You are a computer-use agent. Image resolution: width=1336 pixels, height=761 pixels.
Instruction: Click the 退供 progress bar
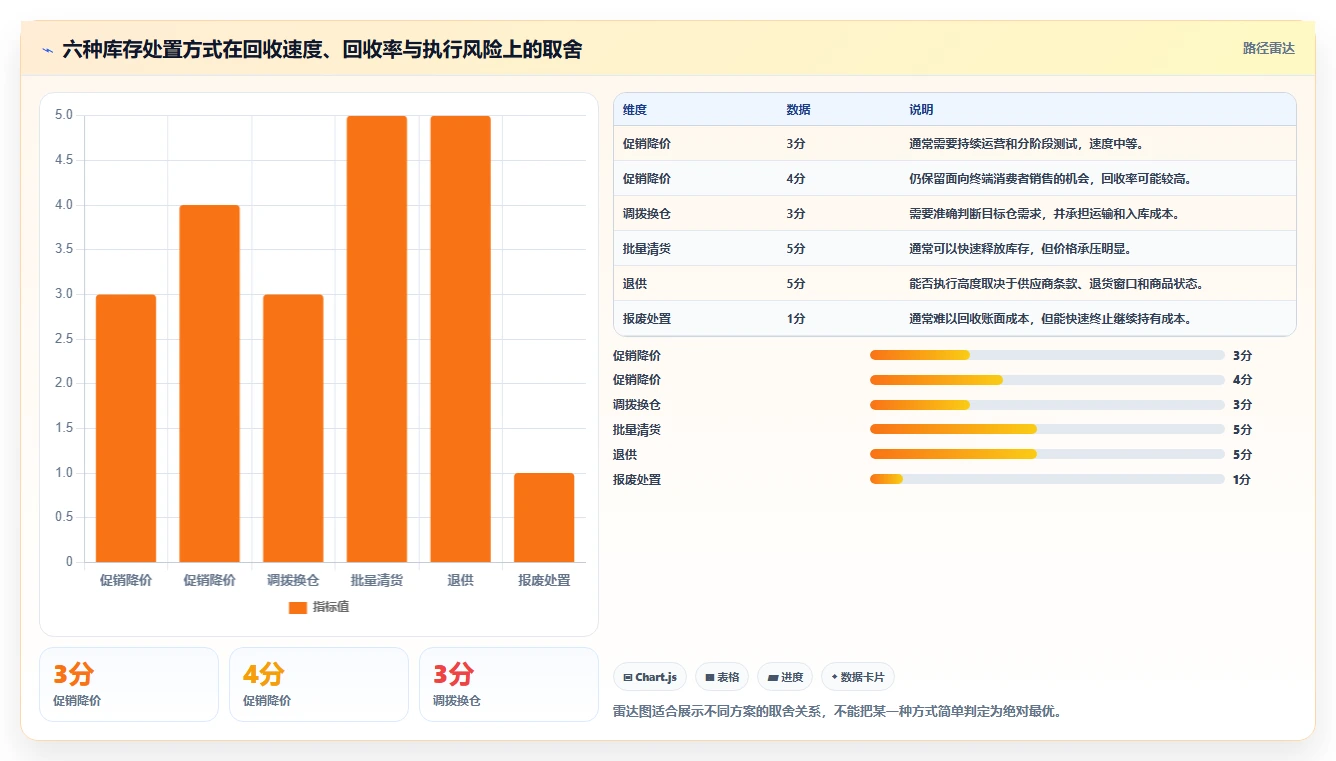coord(1047,455)
